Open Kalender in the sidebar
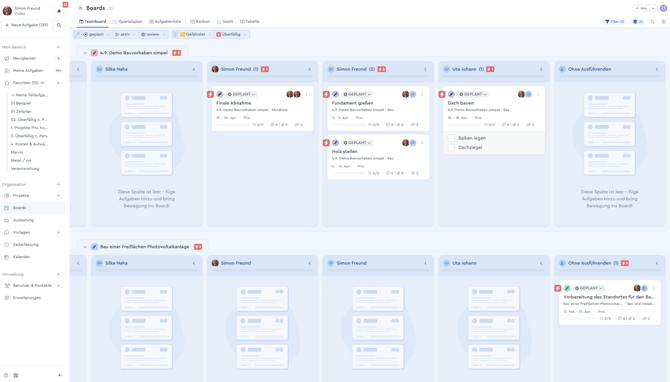Viewport: 670px width, 382px height. click(x=21, y=257)
